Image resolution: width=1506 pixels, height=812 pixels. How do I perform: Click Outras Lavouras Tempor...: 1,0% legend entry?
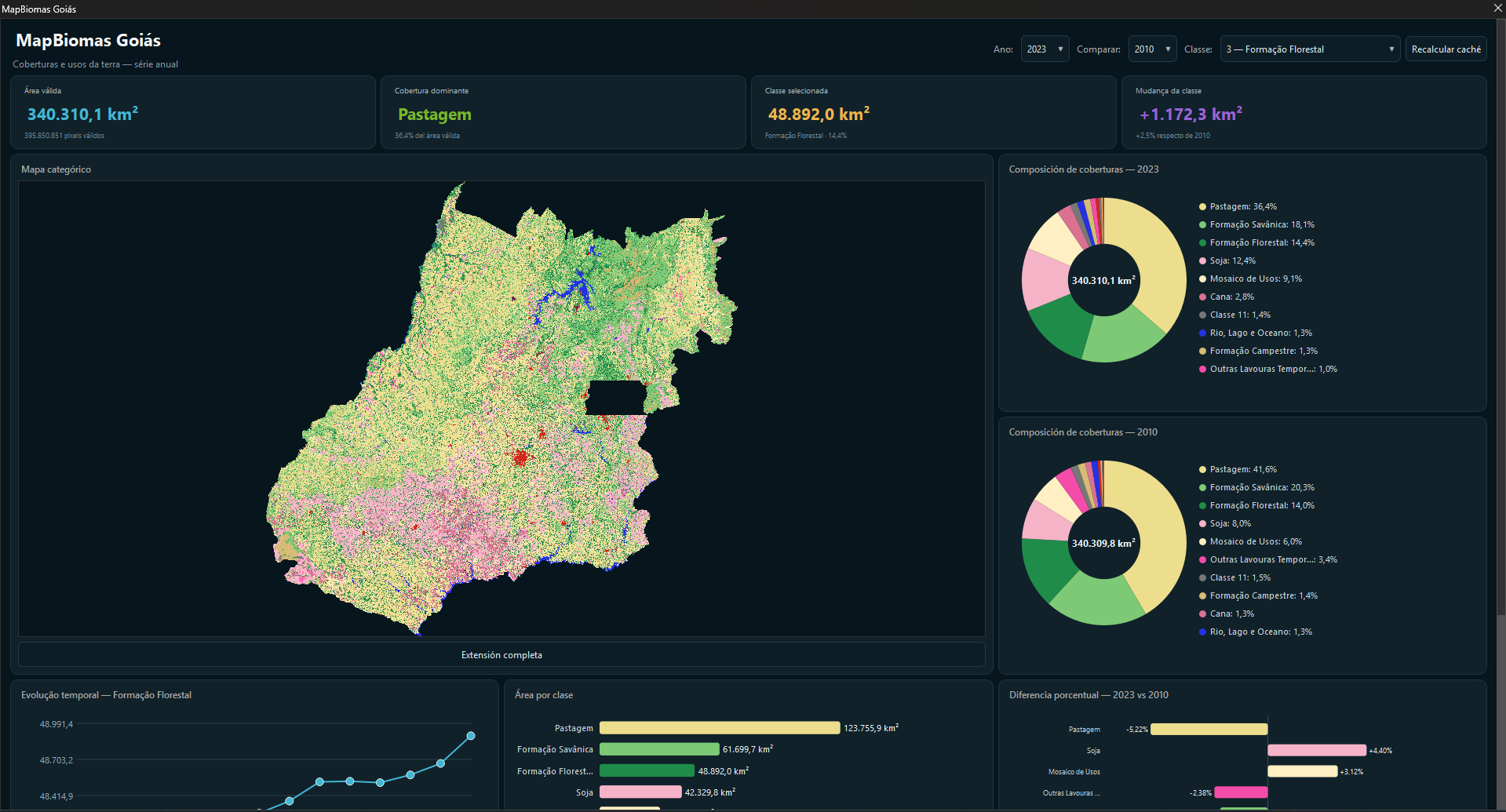[1268, 369]
